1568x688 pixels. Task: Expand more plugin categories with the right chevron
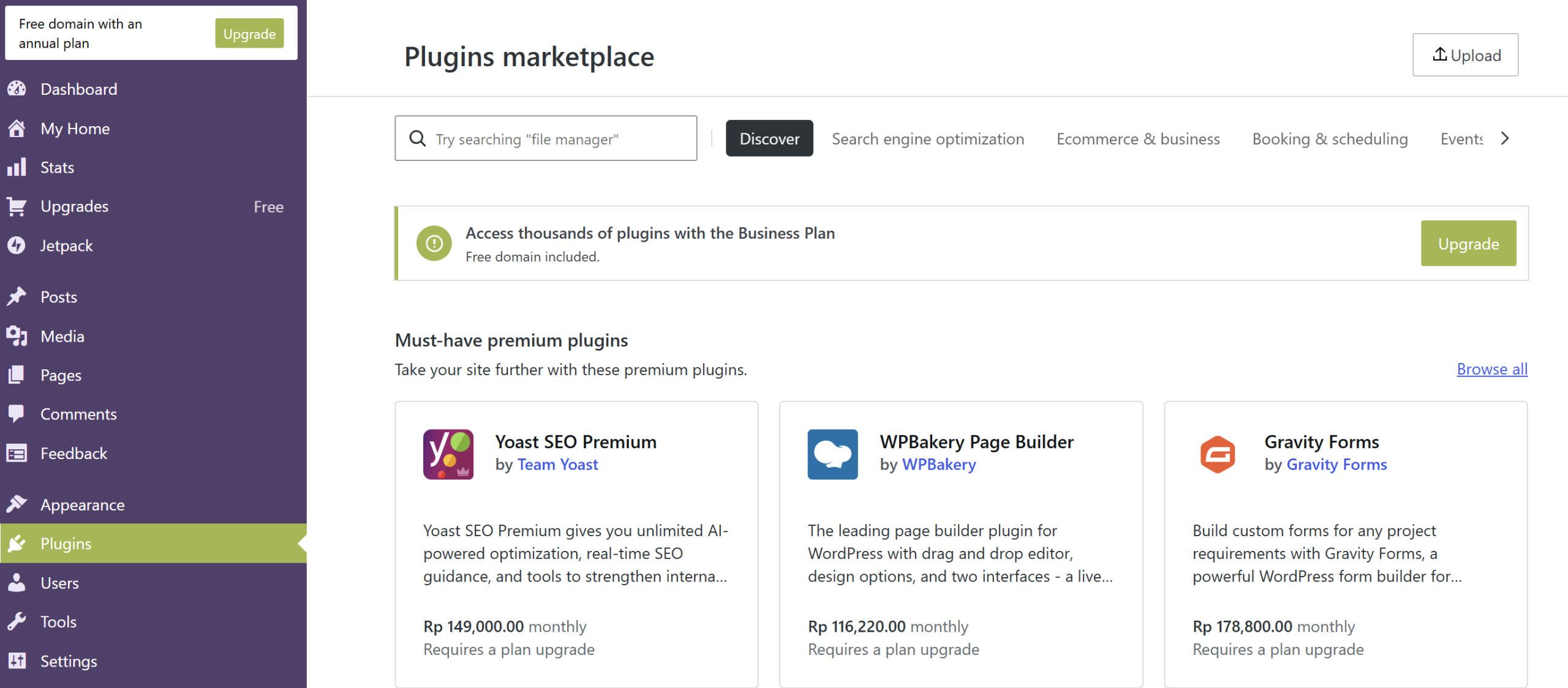(1506, 138)
